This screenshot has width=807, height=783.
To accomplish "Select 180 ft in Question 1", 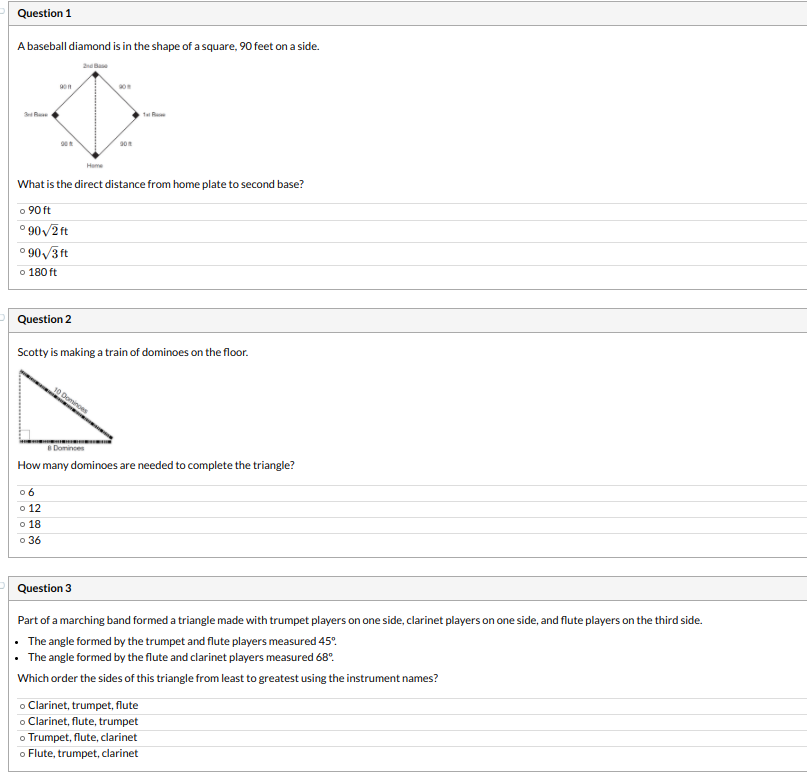I will (x=22, y=271).
